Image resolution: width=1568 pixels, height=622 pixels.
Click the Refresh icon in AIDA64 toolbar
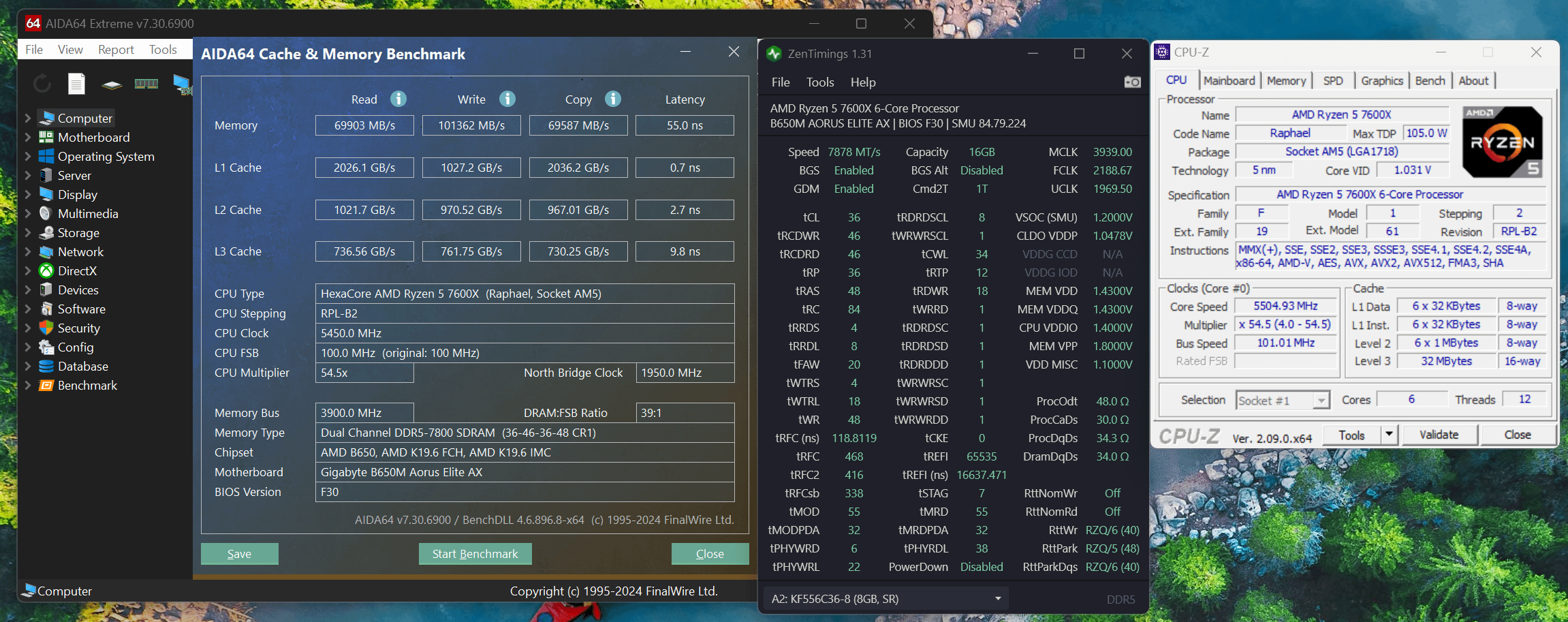42,84
